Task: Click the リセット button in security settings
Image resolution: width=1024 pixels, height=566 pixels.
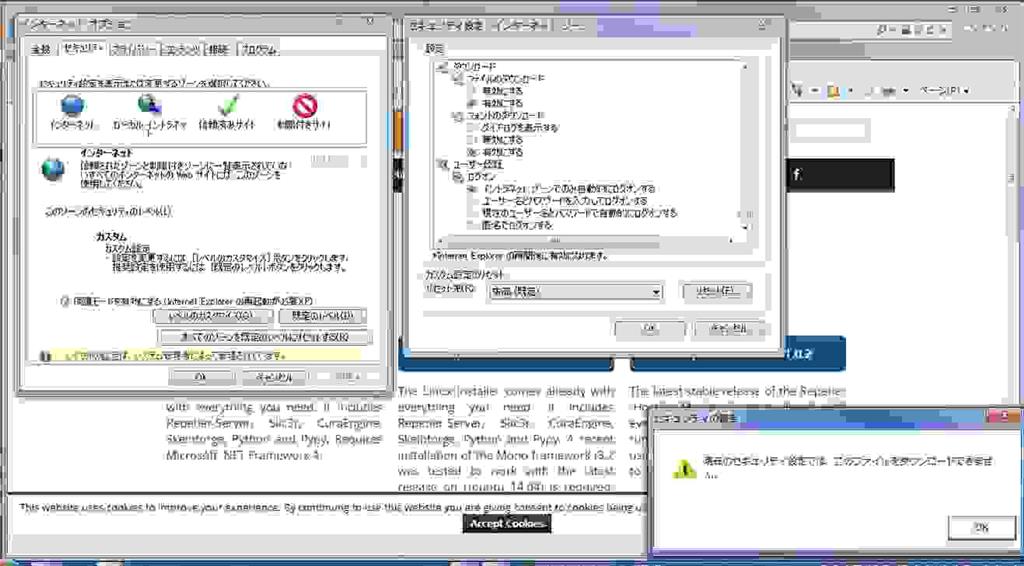Action: (716, 292)
